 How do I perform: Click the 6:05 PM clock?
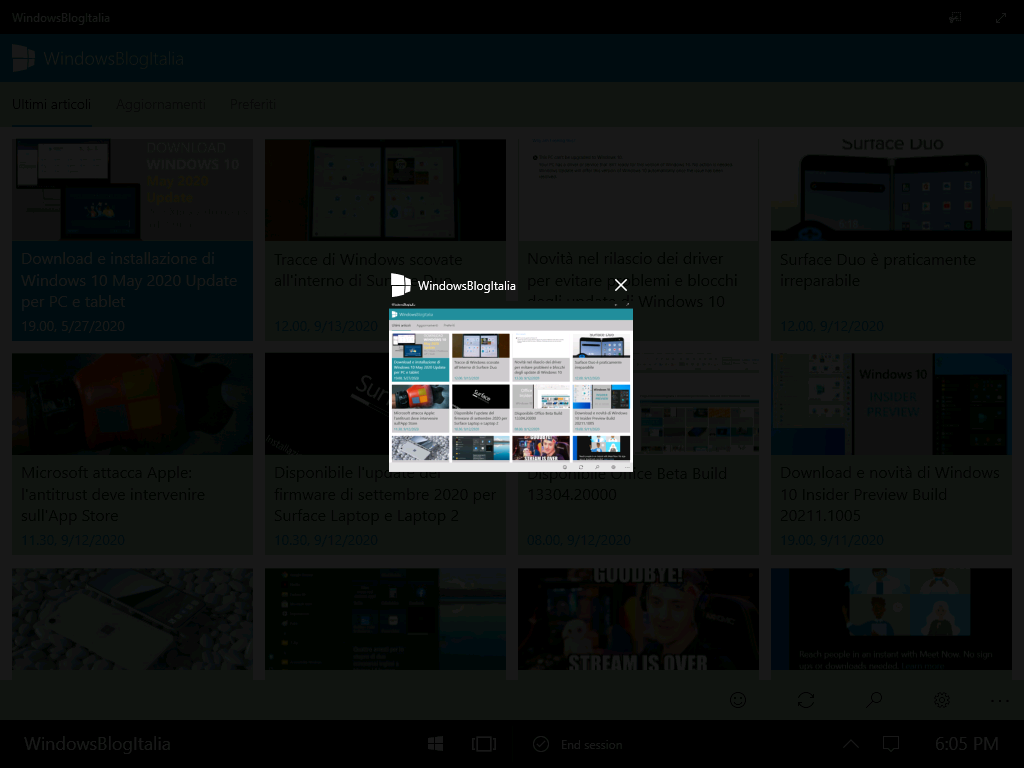coord(967,744)
